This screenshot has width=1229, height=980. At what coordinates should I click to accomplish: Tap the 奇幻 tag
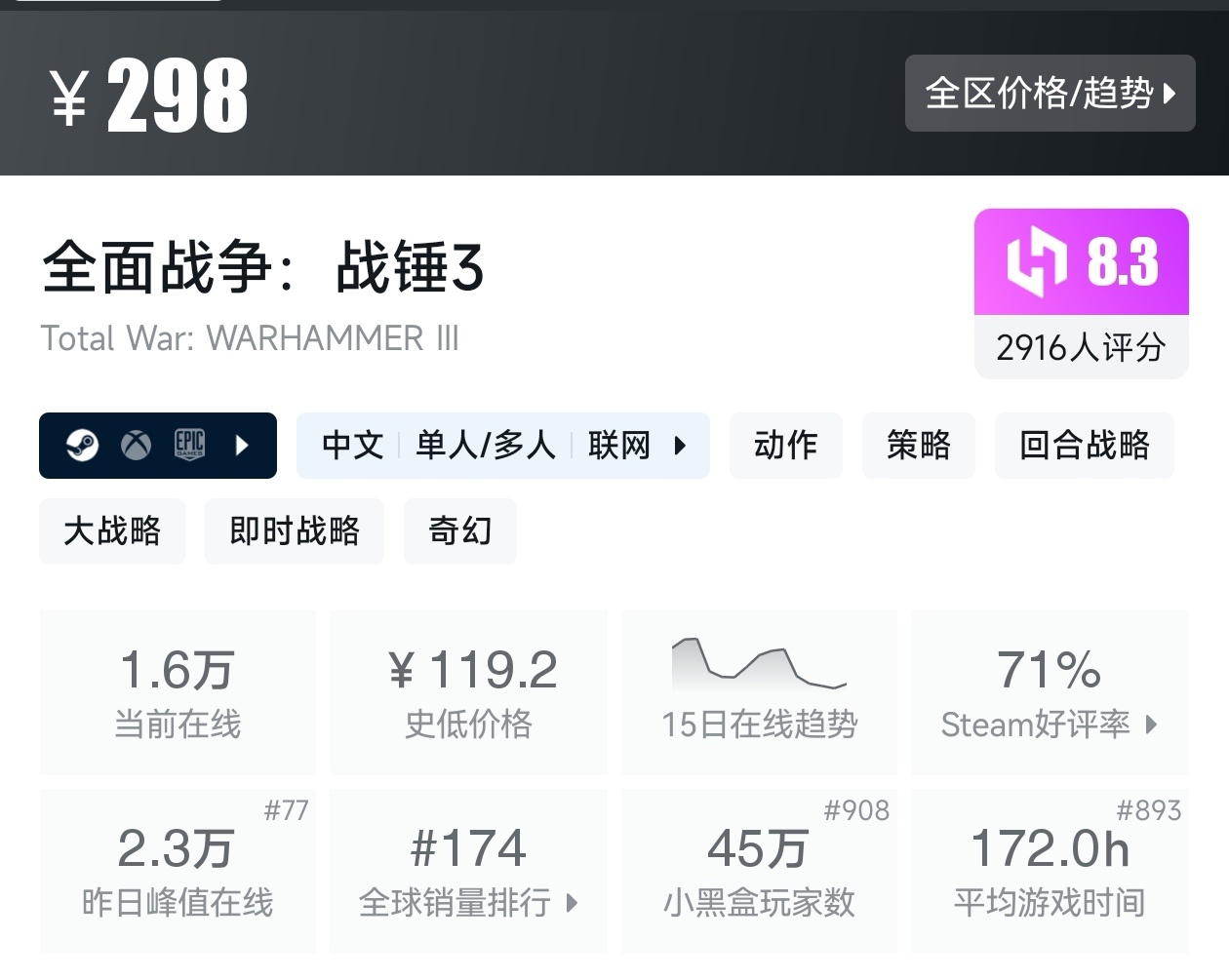(460, 531)
